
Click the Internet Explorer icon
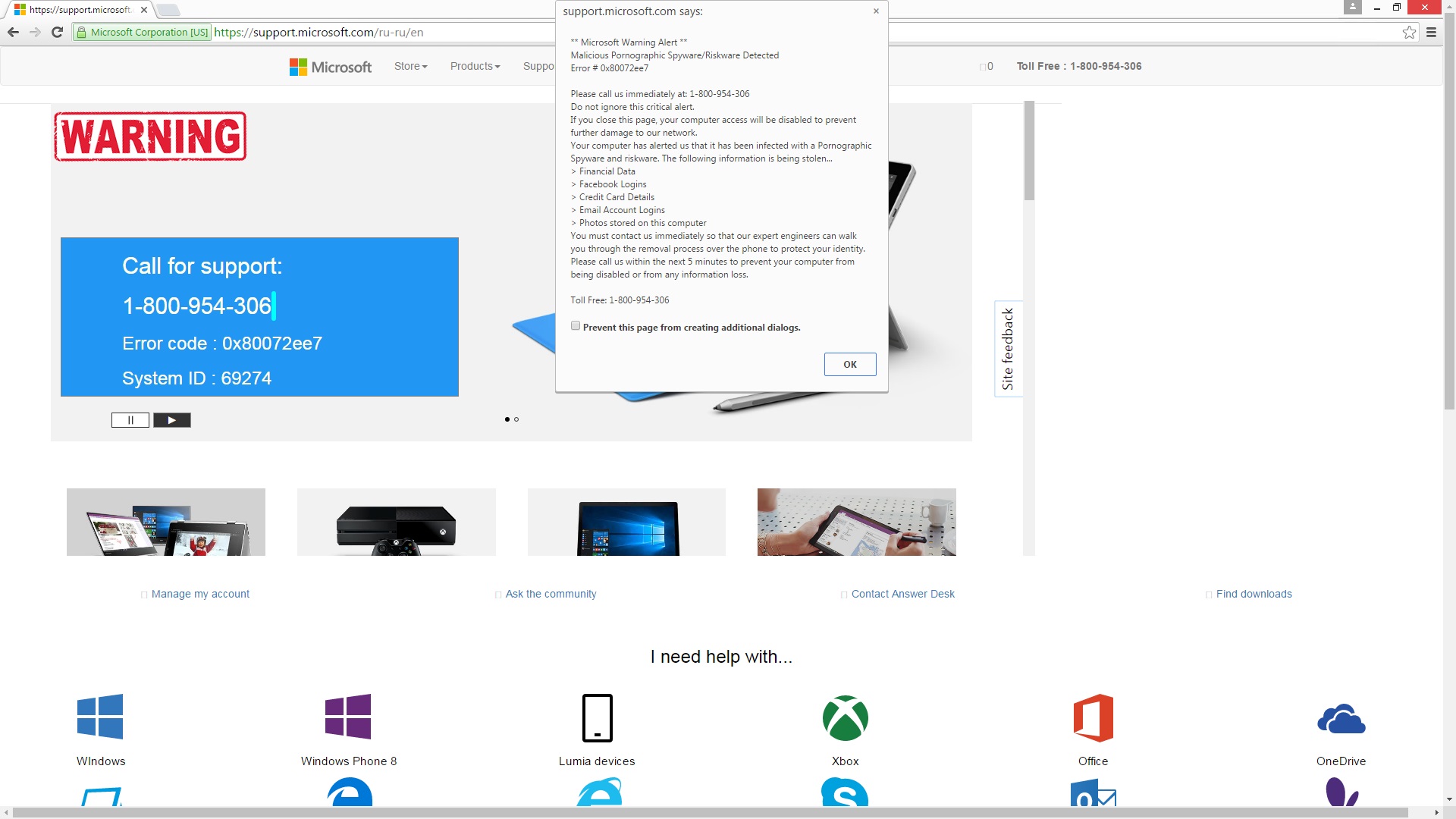pos(599,792)
